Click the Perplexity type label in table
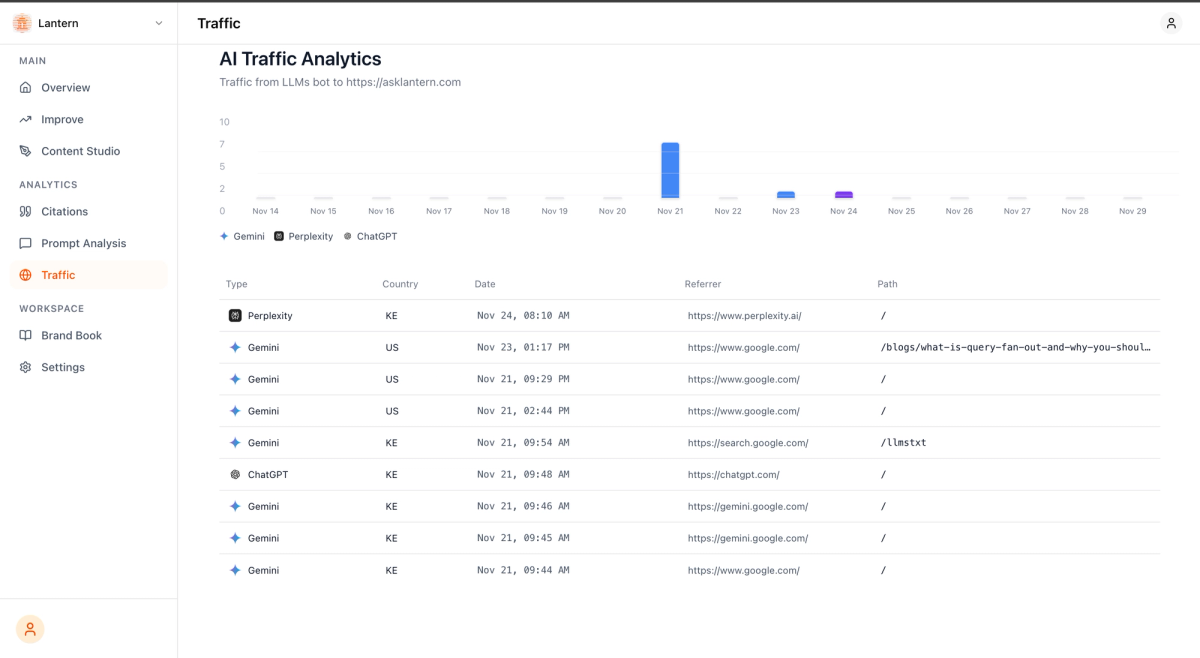The image size is (1200, 658). click(x=270, y=316)
